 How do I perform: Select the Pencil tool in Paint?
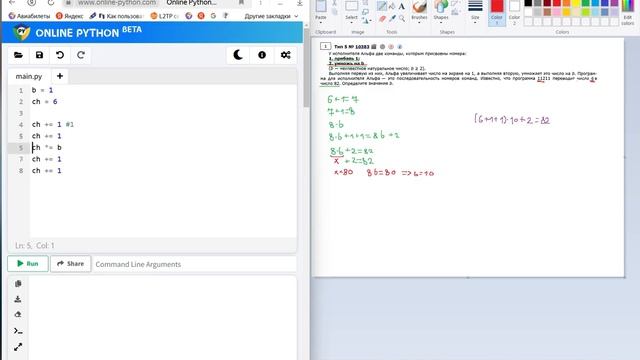click(x=381, y=6)
